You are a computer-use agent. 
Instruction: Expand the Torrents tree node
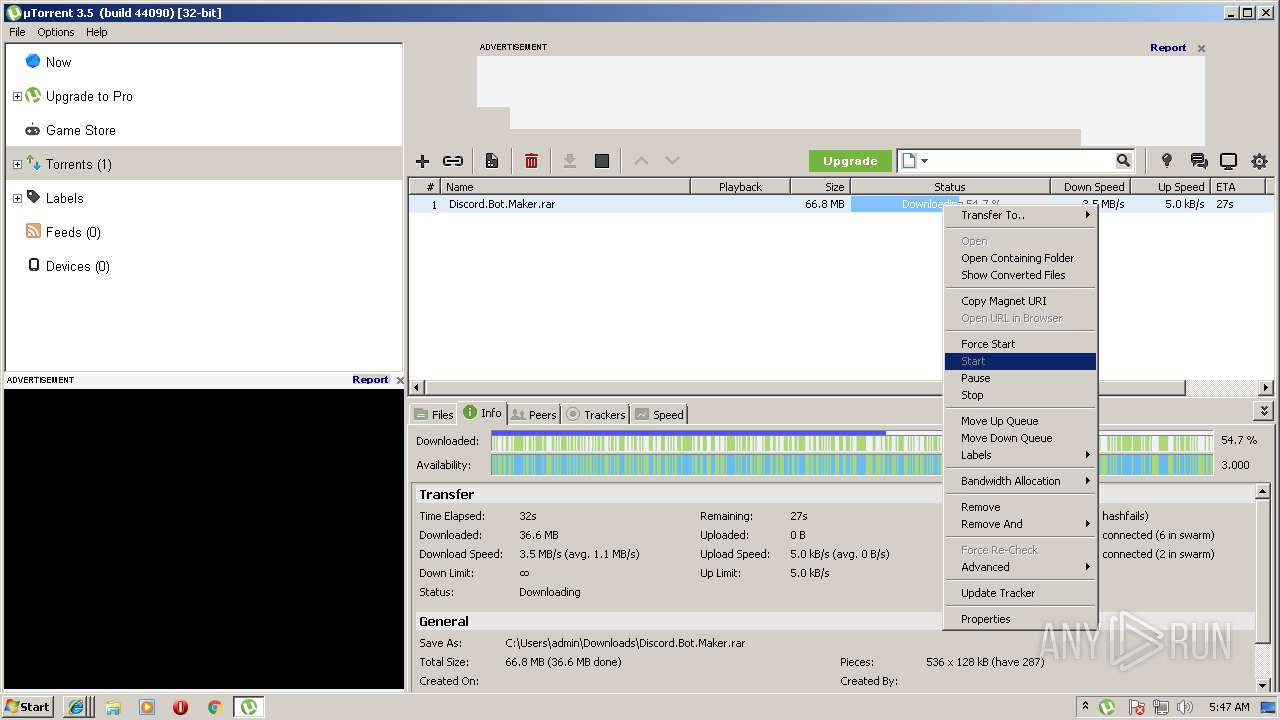[x=17, y=164]
